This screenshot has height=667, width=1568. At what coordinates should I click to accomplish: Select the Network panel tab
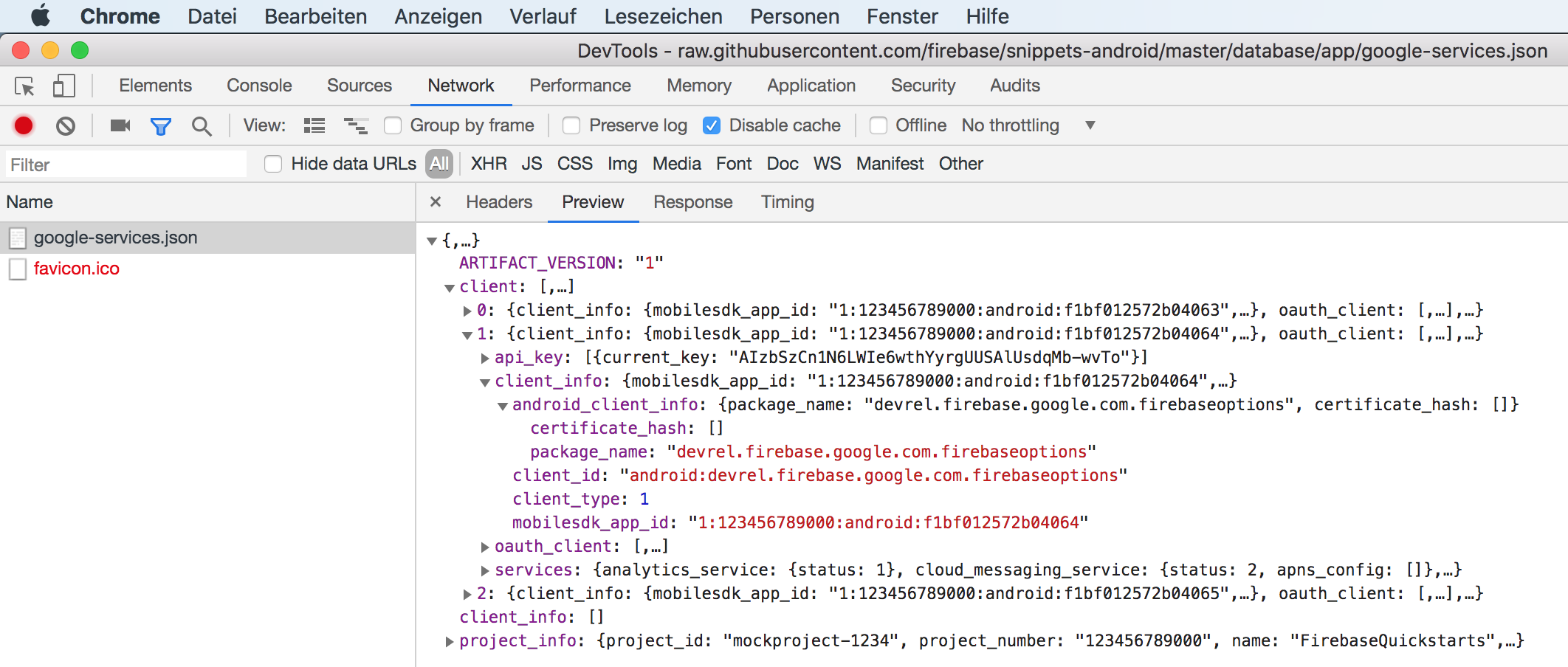coord(461,86)
